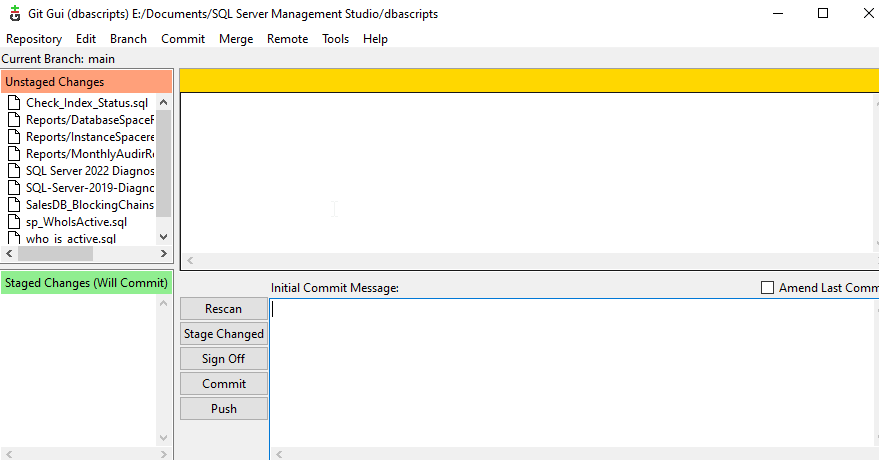The image size is (879, 460).
Task: Click the file icon beside SQL Server 2022 Diagnostics
Action: point(14,171)
